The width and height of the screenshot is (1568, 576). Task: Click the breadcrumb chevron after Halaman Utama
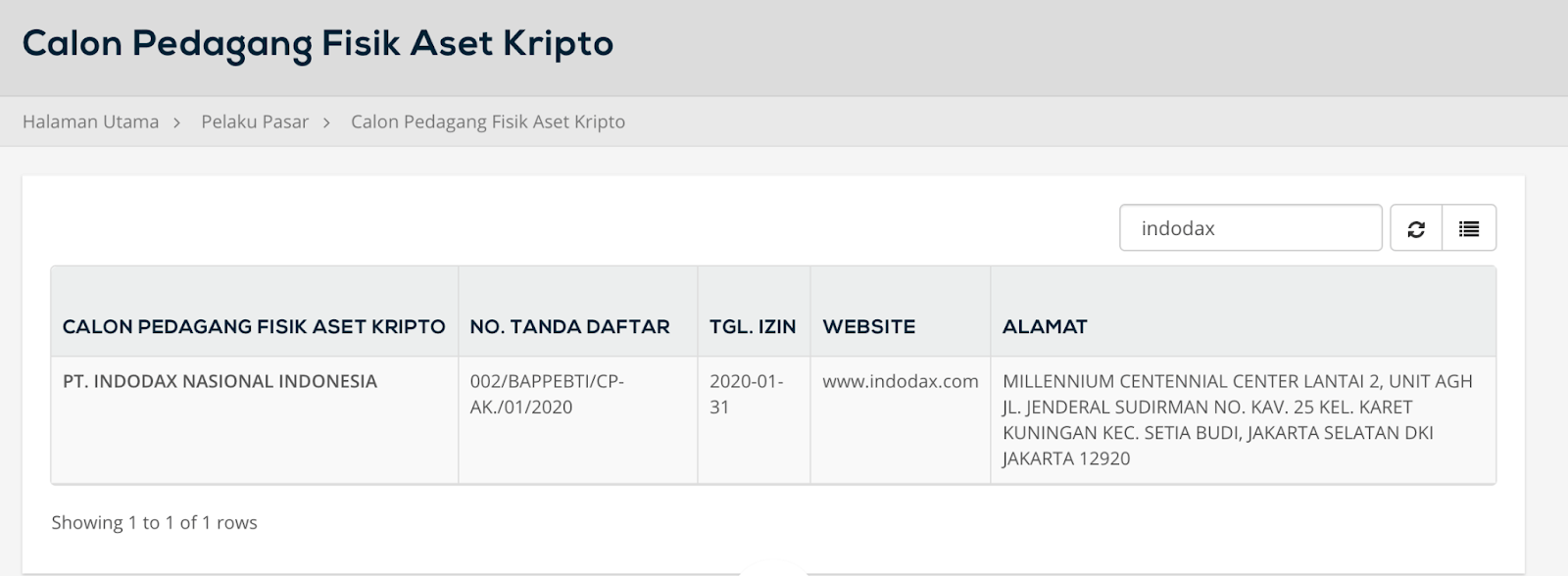(177, 122)
